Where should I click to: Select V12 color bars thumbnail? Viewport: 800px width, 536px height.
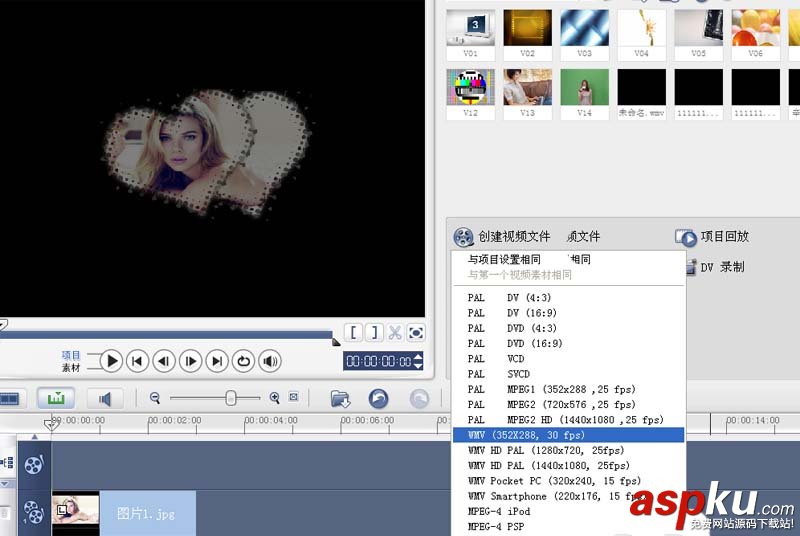(470, 94)
